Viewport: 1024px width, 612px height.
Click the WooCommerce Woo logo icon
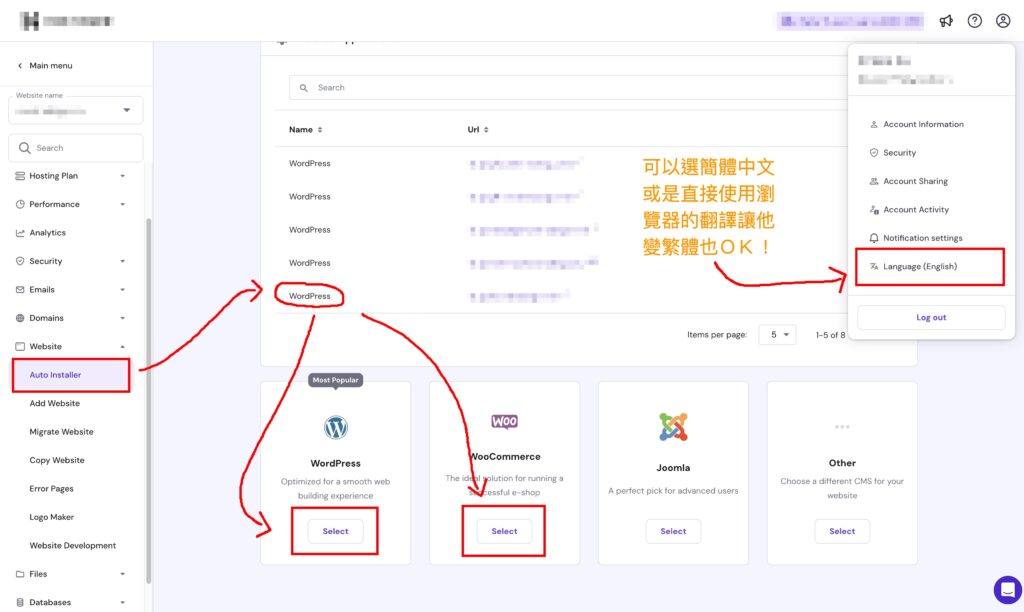[504, 421]
